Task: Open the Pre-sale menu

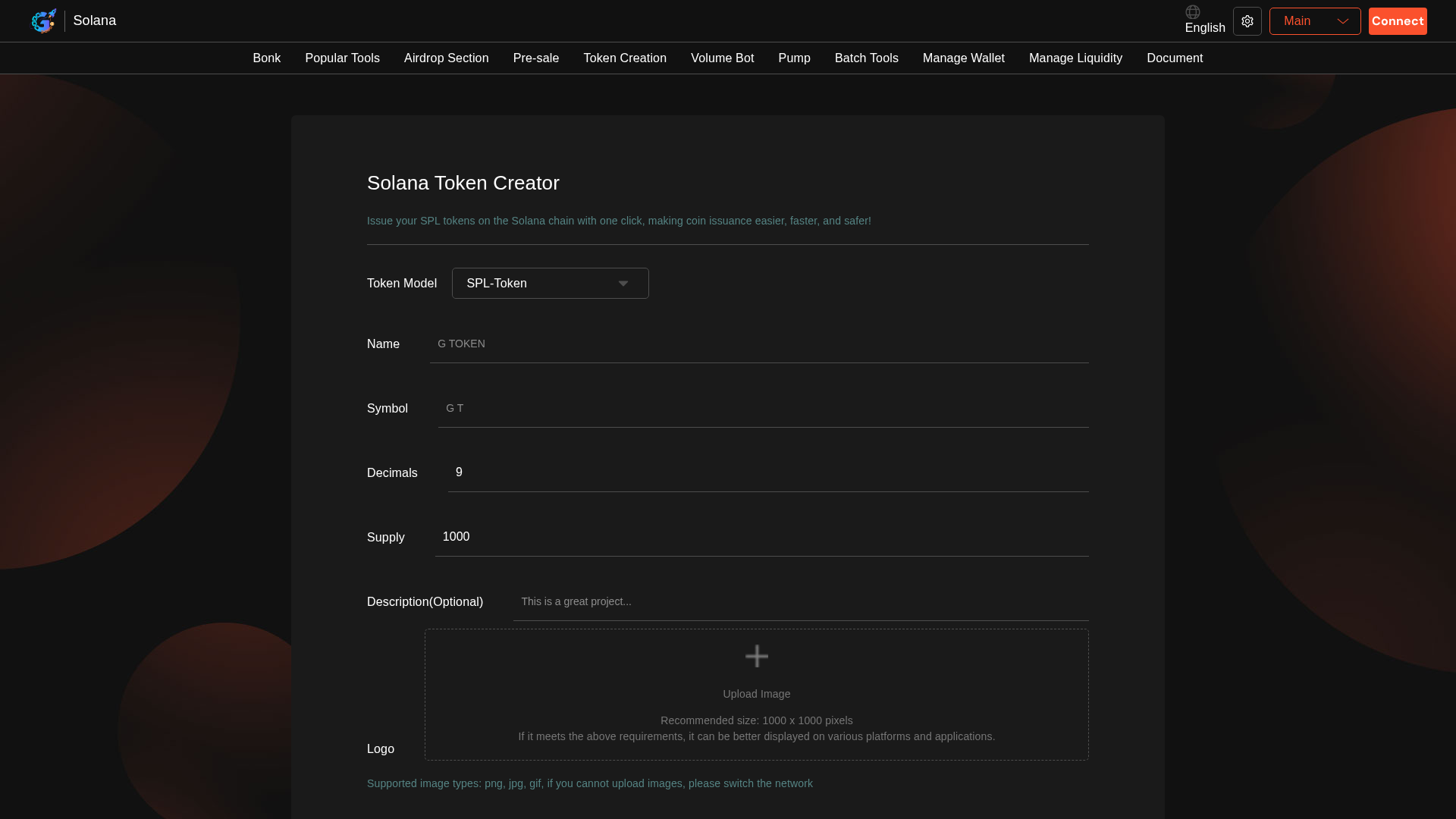Action: click(x=536, y=58)
